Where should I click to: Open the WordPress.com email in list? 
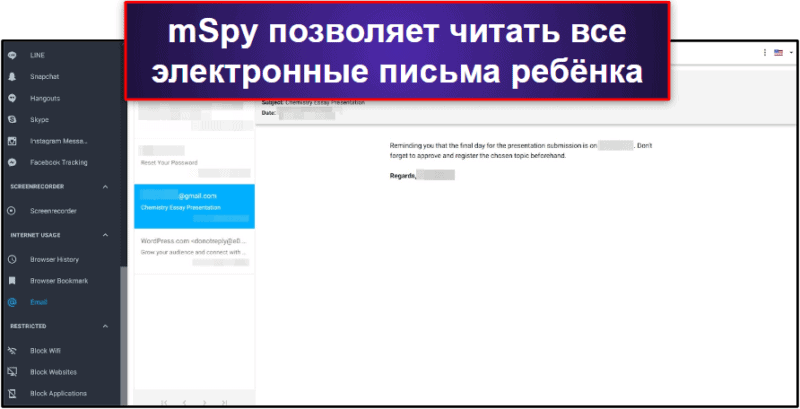[x=194, y=251]
